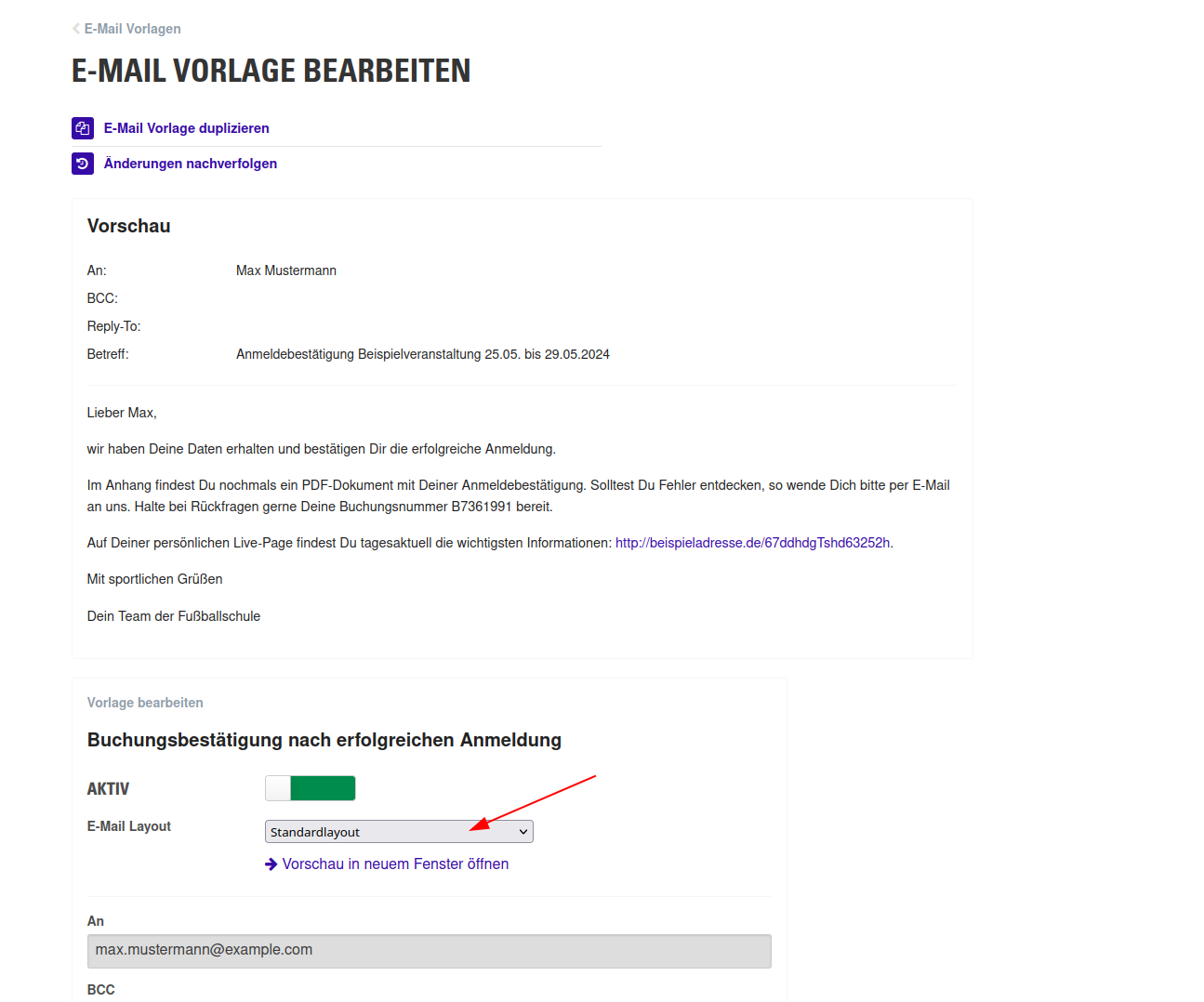The height and width of the screenshot is (1002, 1204).
Task: Open the E-Mail Layout dropdown
Action: point(399,832)
